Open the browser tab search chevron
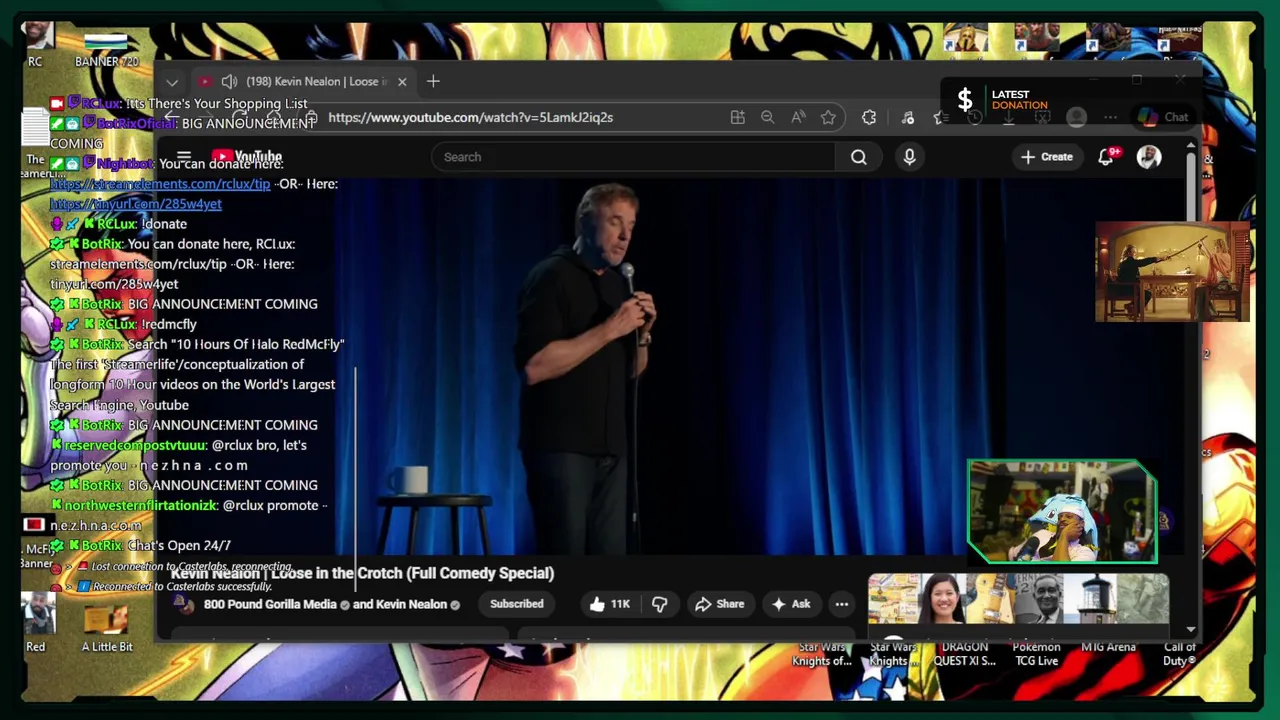The image size is (1280, 720). 172,82
